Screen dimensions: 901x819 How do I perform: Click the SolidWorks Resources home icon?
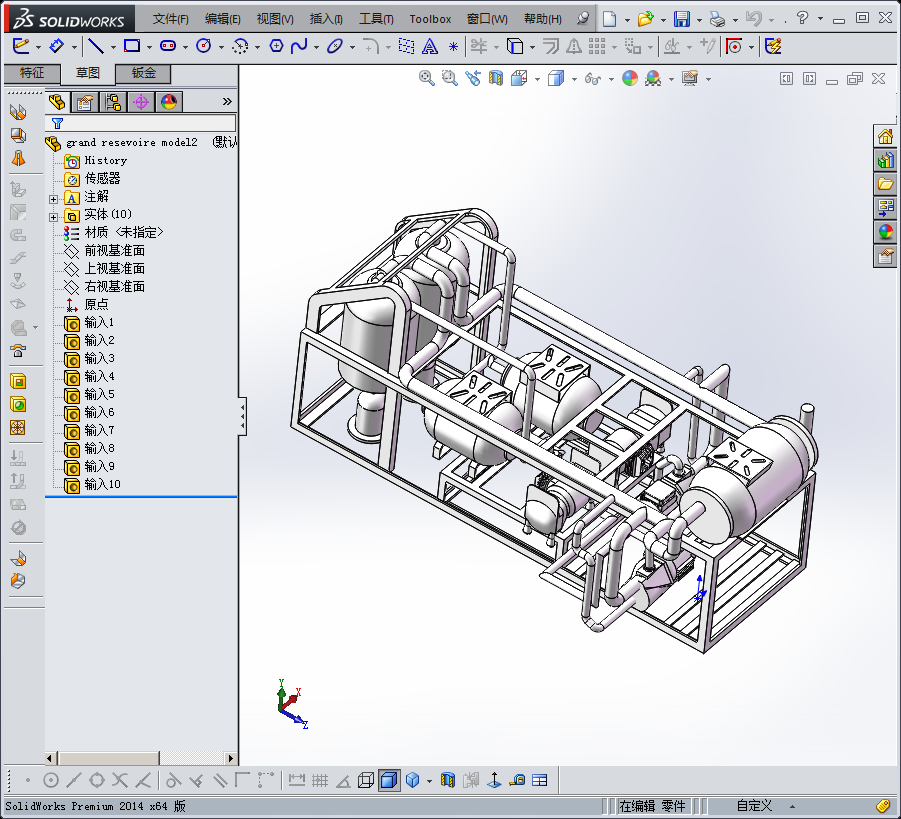pos(885,137)
